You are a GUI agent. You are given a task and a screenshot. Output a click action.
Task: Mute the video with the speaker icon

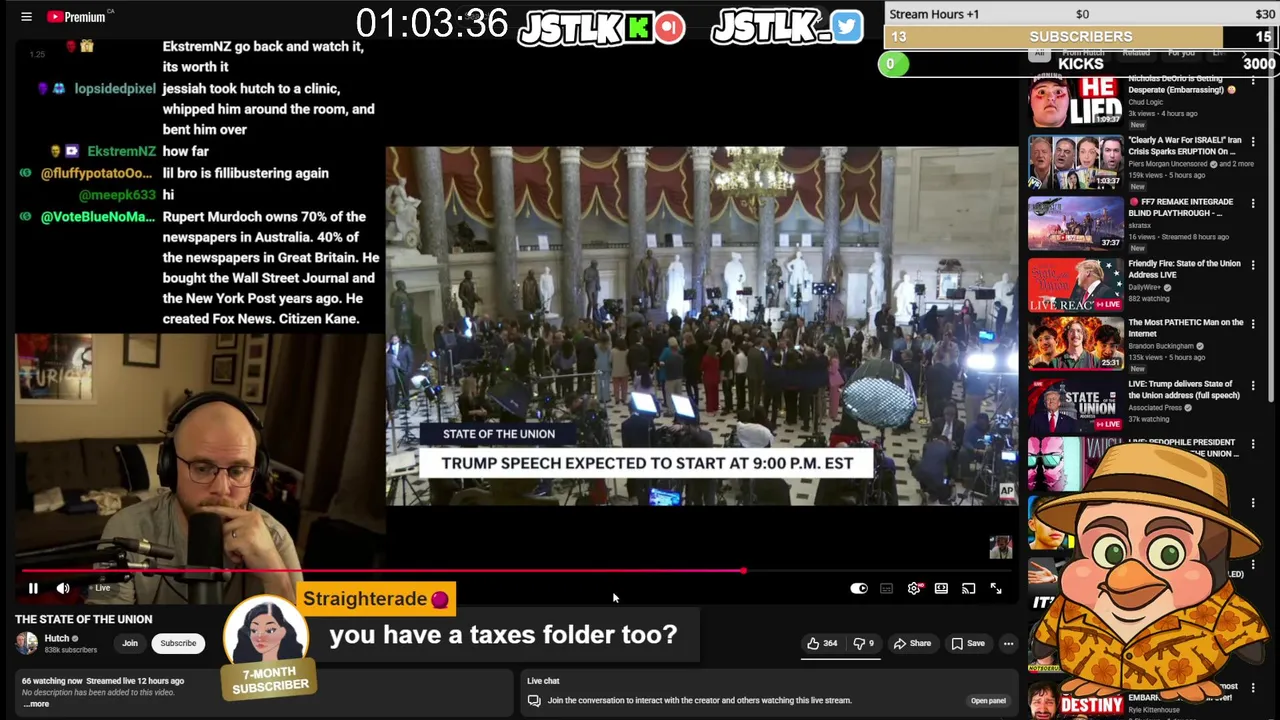click(63, 589)
